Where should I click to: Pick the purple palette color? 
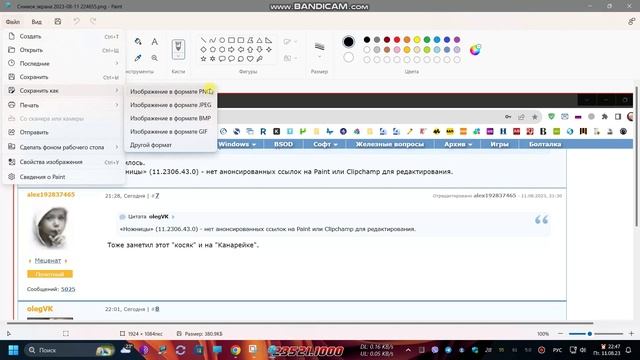click(457, 40)
